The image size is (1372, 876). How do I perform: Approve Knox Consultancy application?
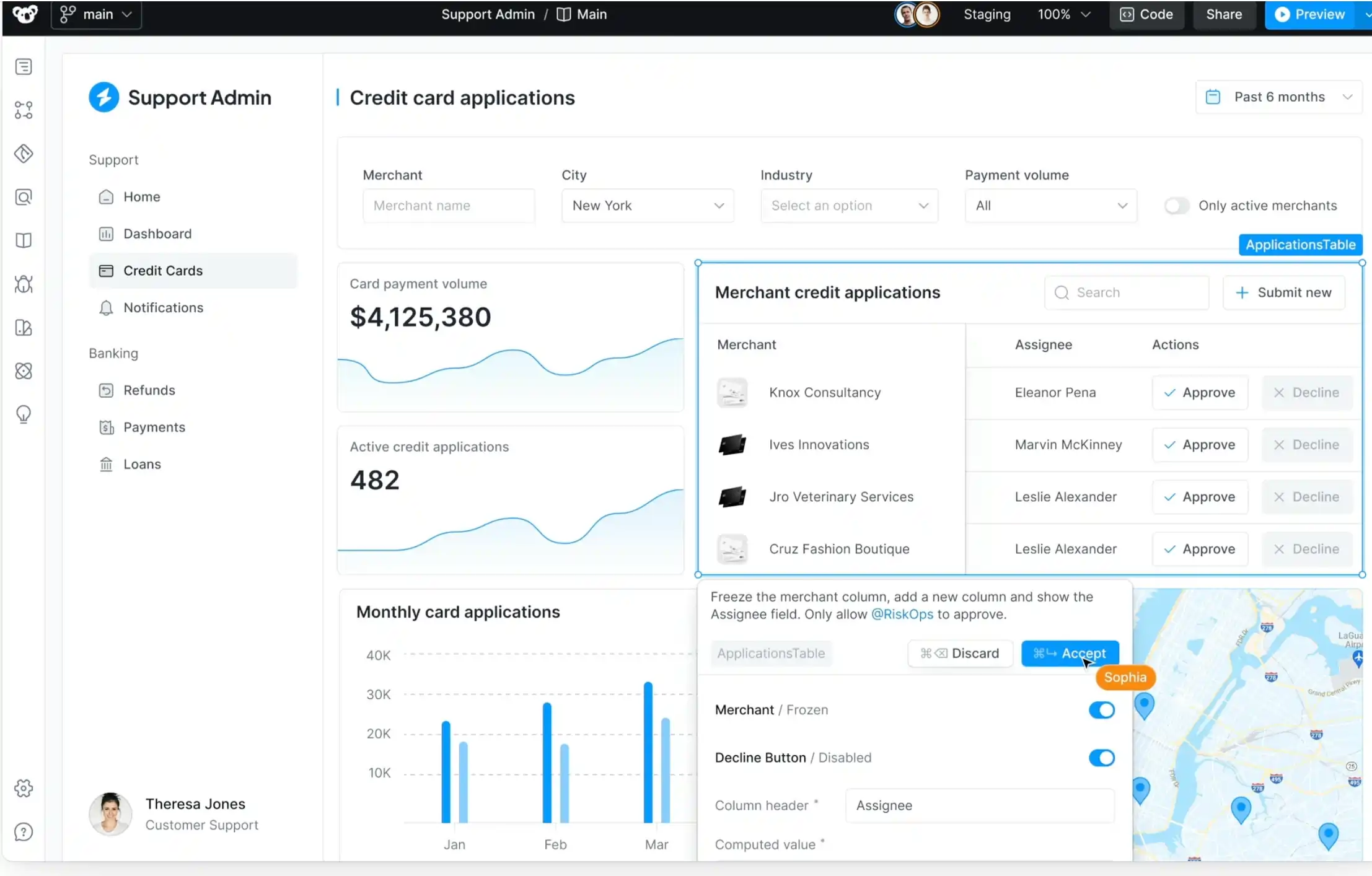(1200, 393)
